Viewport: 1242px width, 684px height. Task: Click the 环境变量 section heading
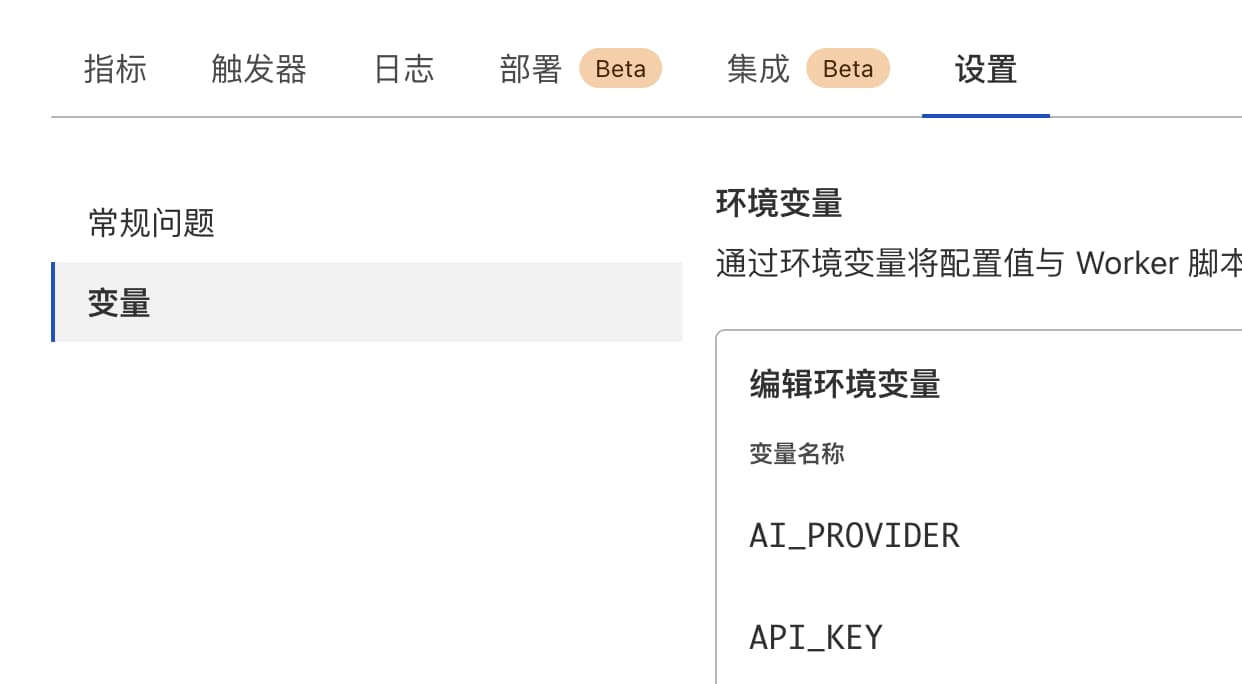pos(779,204)
